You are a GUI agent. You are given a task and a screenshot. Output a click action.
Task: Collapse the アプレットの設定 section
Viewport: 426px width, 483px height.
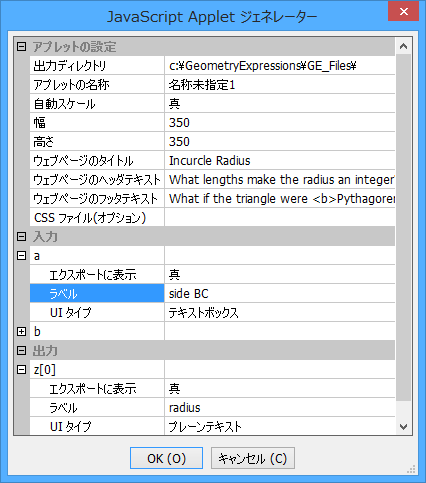click(21, 46)
